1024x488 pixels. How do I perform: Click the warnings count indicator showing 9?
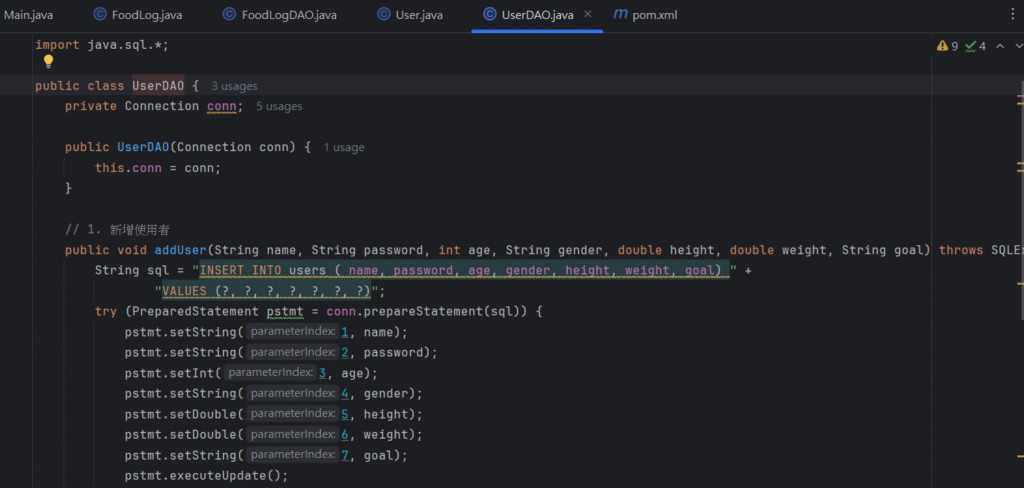(948, 46)
